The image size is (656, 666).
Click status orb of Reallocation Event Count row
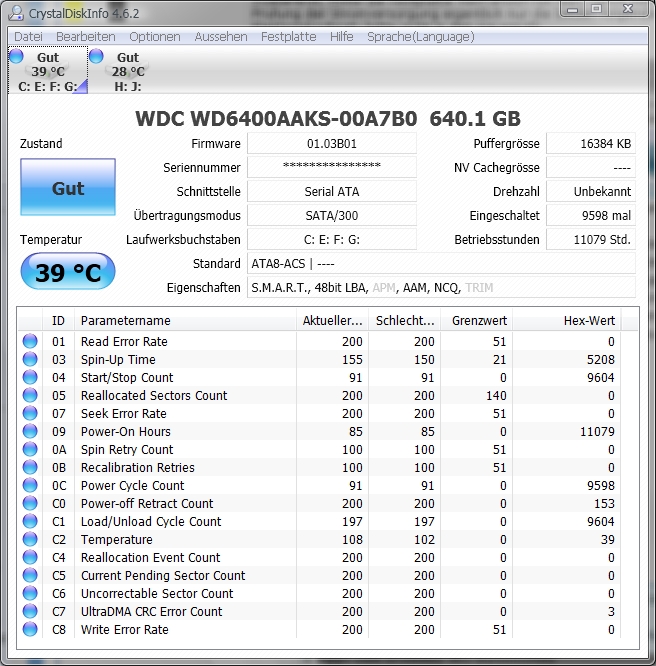[x=30, y=557]
